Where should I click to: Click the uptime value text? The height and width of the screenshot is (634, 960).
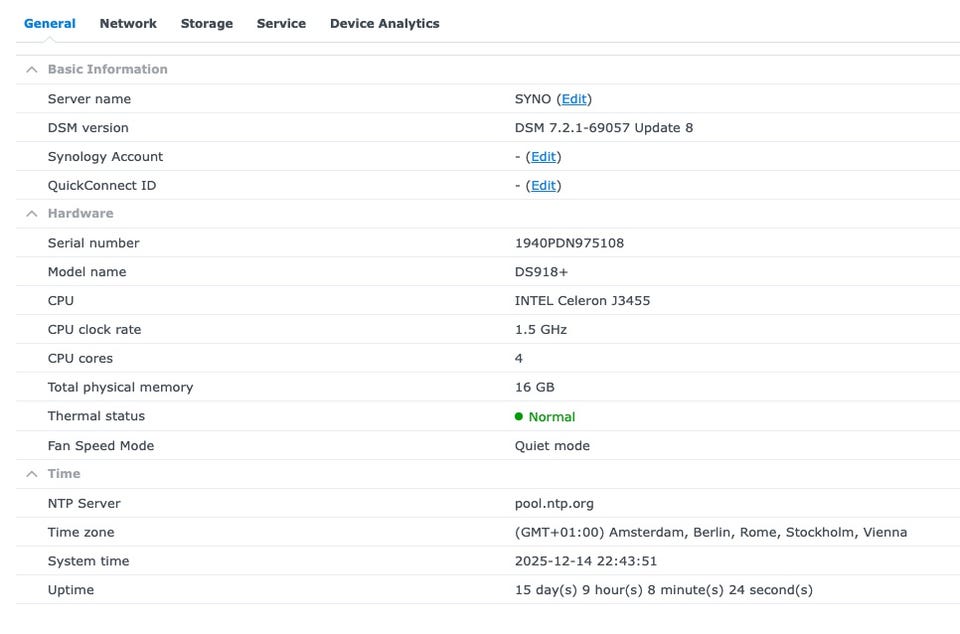[663, 590]
